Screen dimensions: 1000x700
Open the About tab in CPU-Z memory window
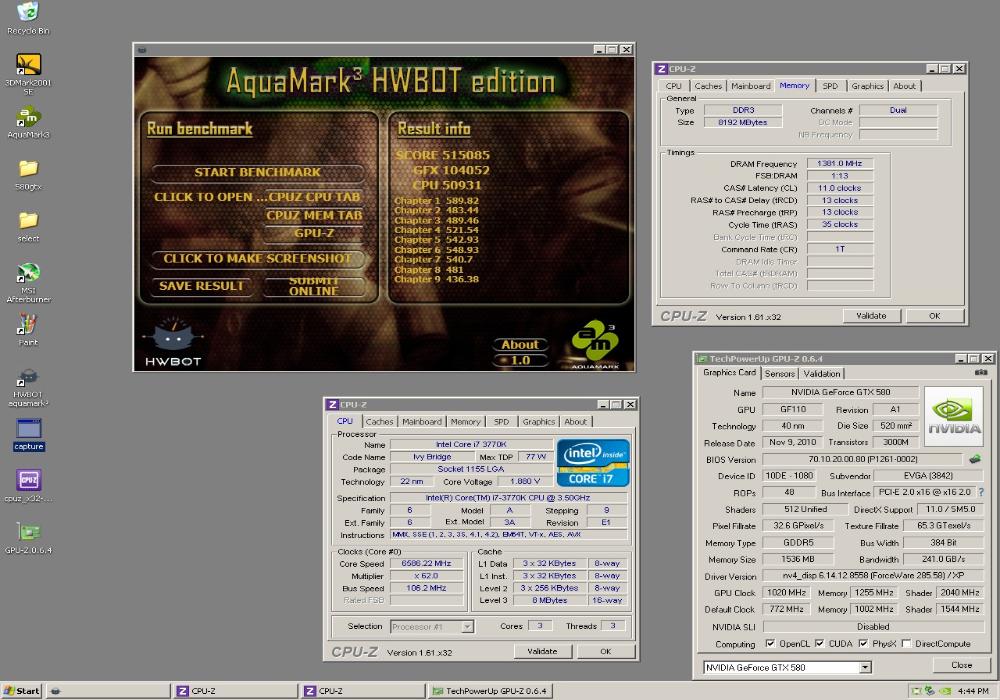904,85
